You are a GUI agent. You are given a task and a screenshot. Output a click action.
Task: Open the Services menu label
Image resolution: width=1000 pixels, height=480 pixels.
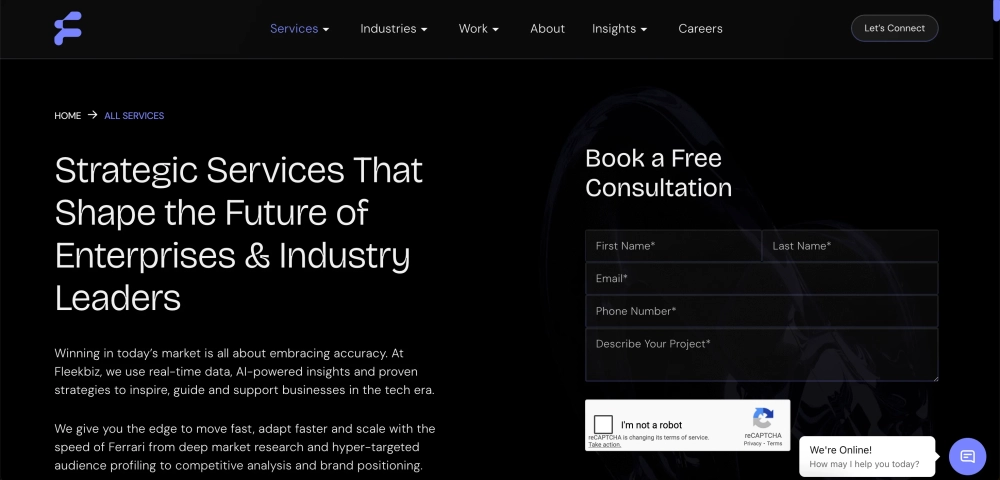coord(294,29)
